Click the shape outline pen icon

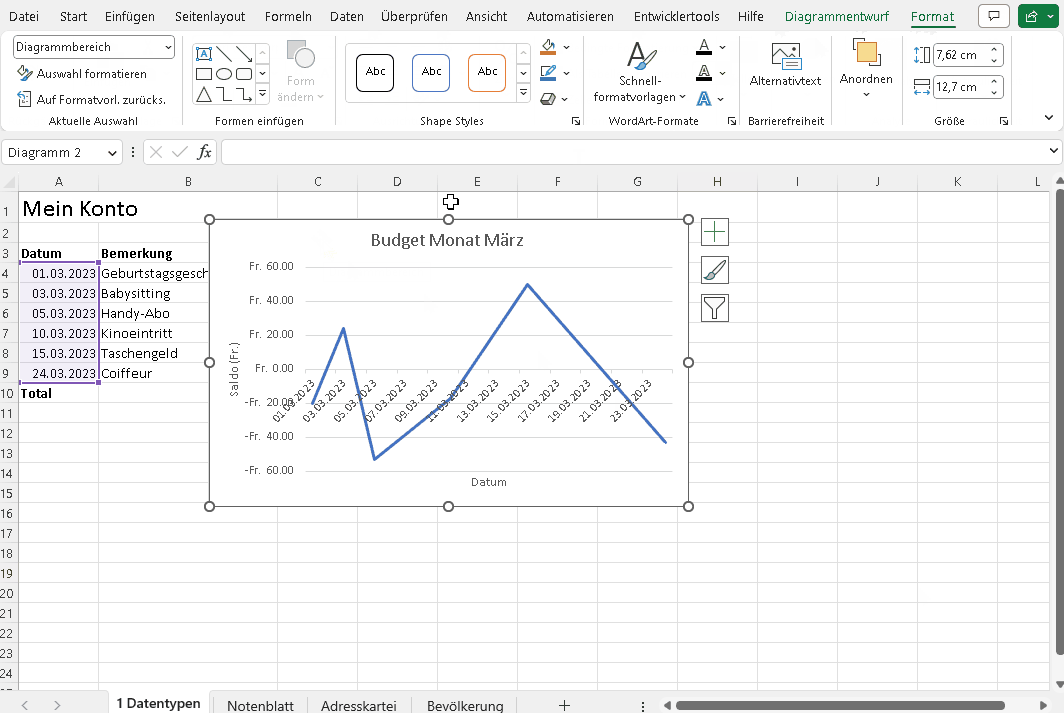click(548, 73)
